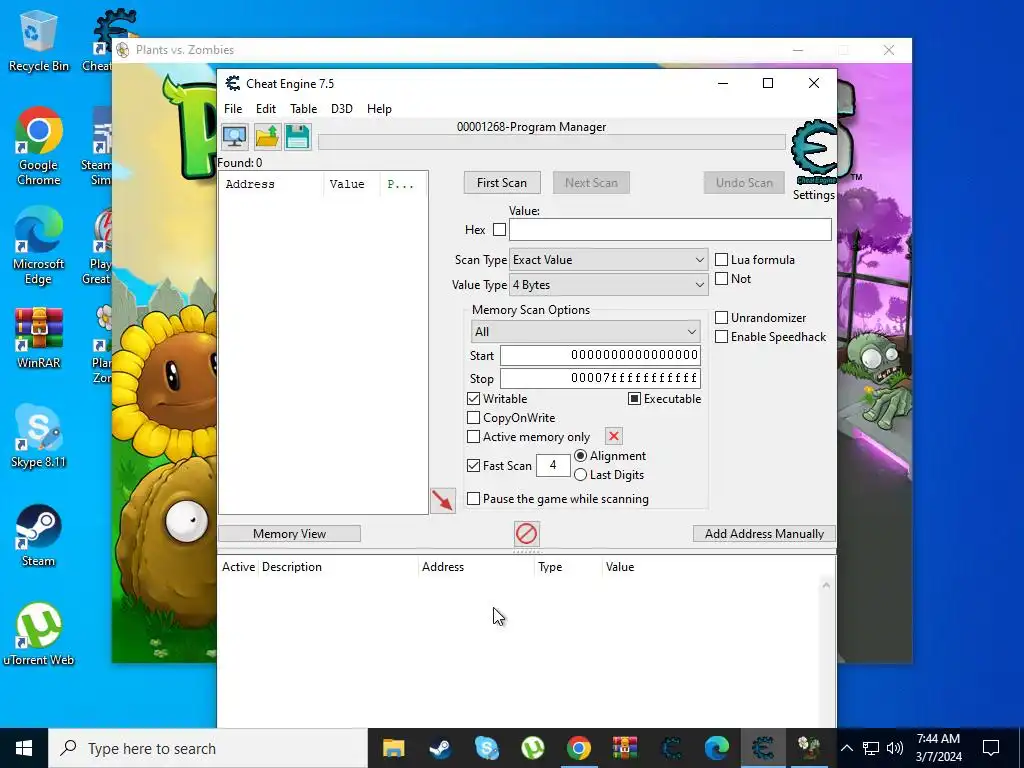Click the Next Scan button
1024x768 pixels.
pyautogui.click(x=592, y=183)
